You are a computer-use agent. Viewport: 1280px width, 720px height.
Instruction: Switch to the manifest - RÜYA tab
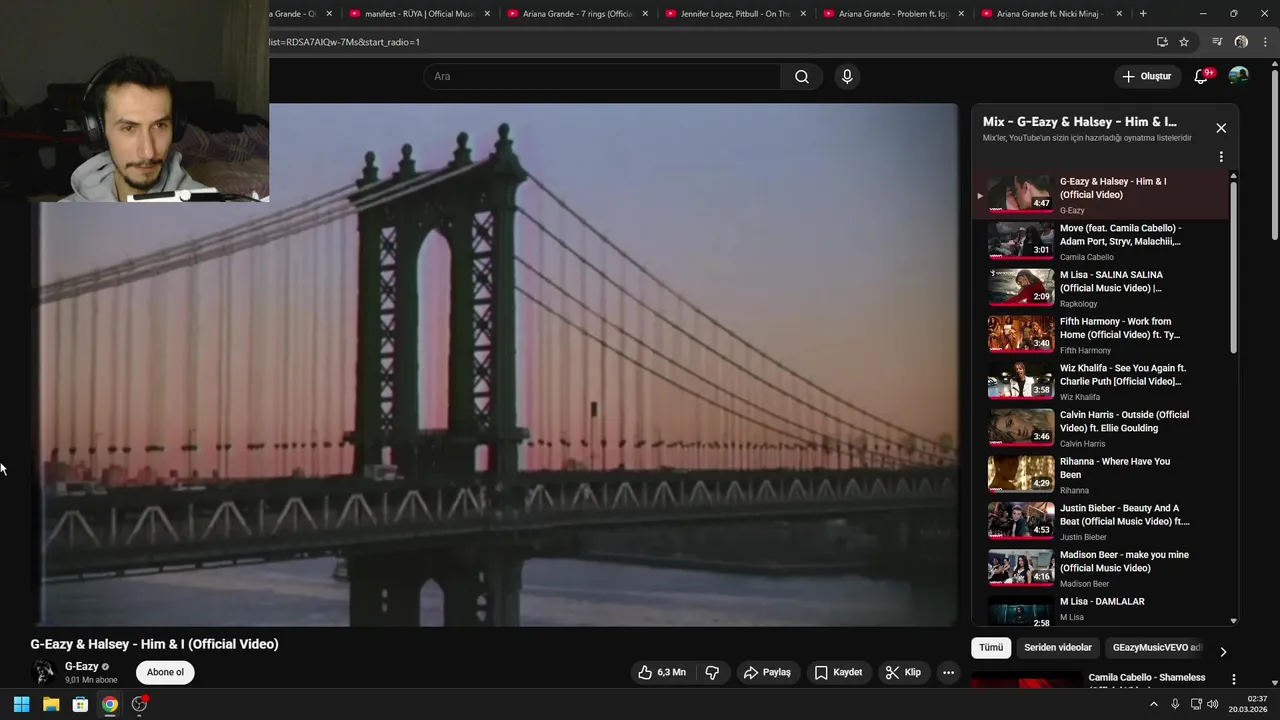(x=419, y=14)
